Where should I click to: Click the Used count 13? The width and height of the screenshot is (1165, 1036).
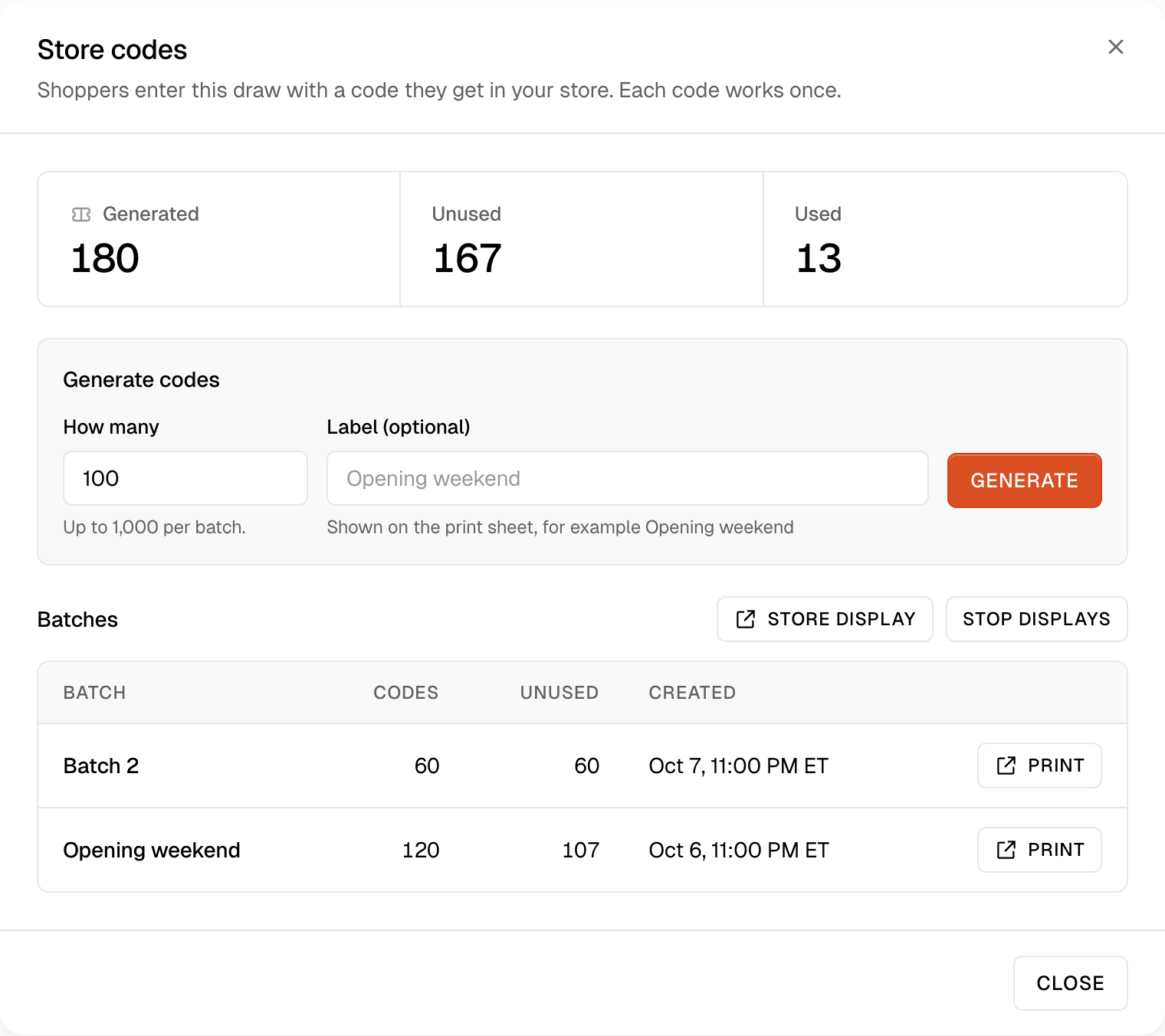click(819, 258)
